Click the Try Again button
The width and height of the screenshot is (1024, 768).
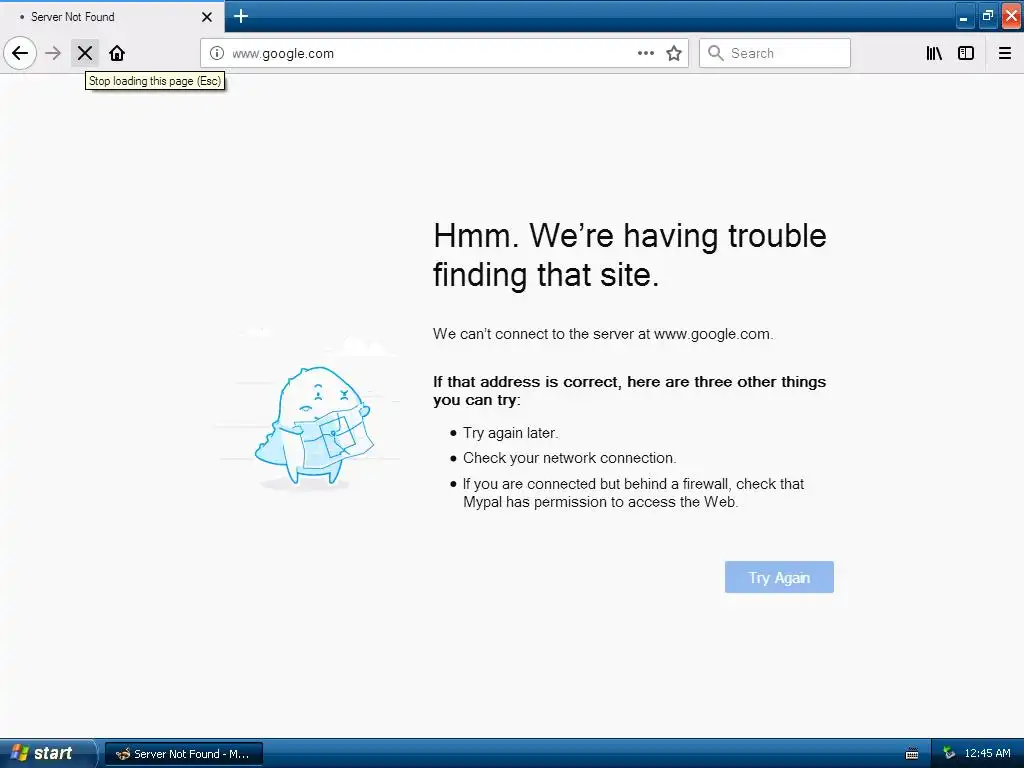pyautogui.click(x=779, y=577)
